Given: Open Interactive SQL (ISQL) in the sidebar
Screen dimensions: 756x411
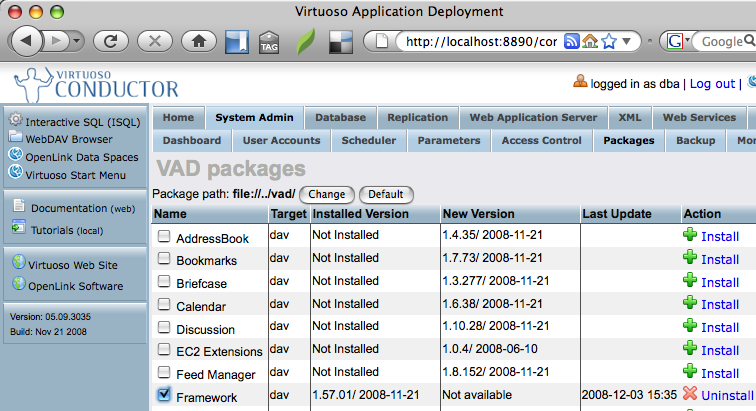Looking at the screenshot, I should [x=75, y=121].
